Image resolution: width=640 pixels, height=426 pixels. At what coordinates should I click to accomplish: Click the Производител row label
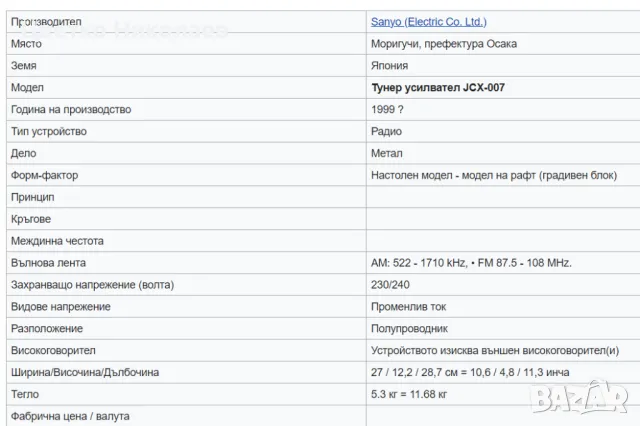pos(46,21)
